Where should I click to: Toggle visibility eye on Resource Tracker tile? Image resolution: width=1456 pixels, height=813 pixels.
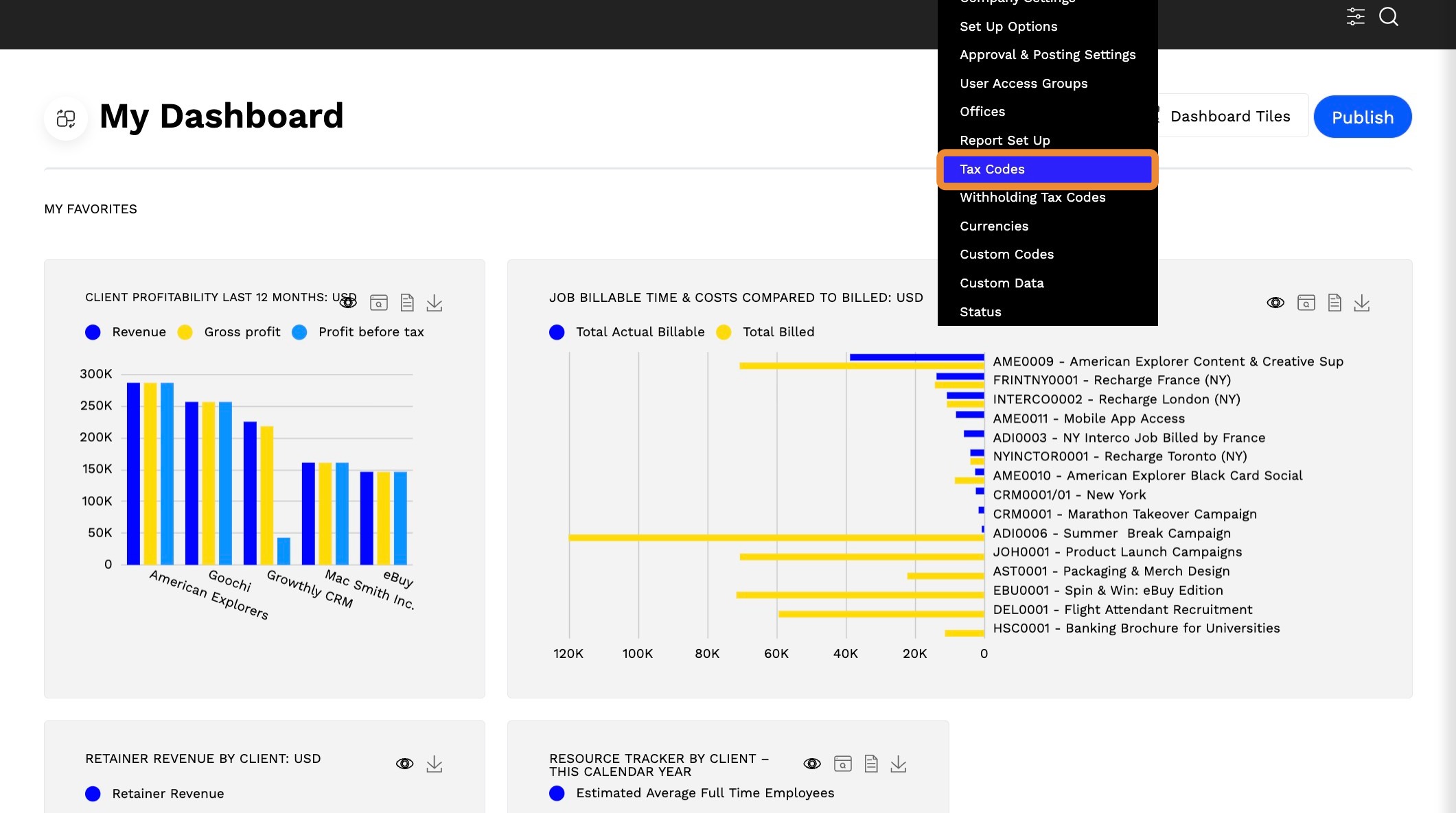tap(812, 764)
